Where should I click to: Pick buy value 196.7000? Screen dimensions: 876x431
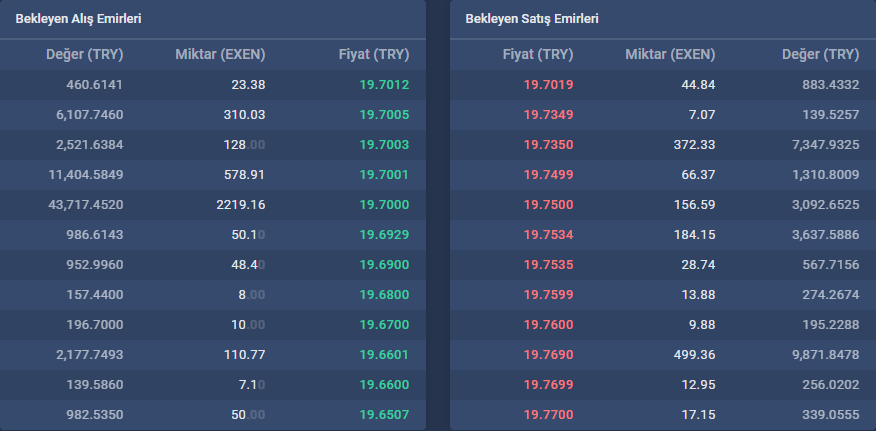[x=94, y=325]
